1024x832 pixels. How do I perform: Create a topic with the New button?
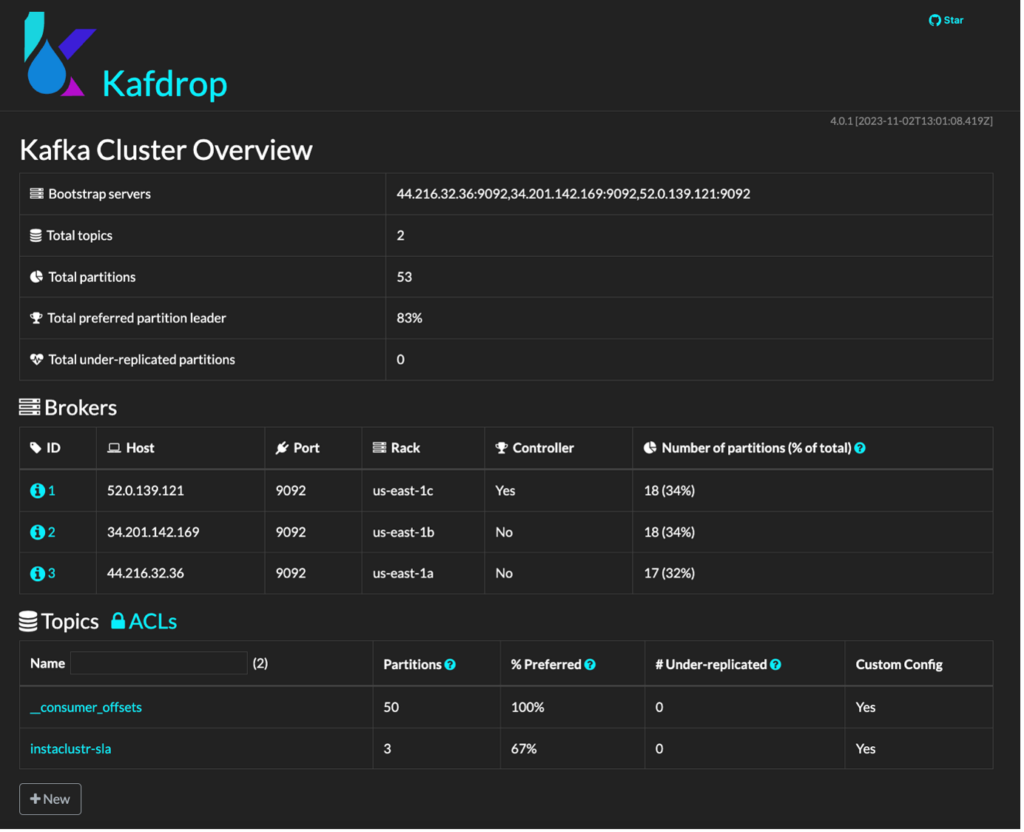50,798
